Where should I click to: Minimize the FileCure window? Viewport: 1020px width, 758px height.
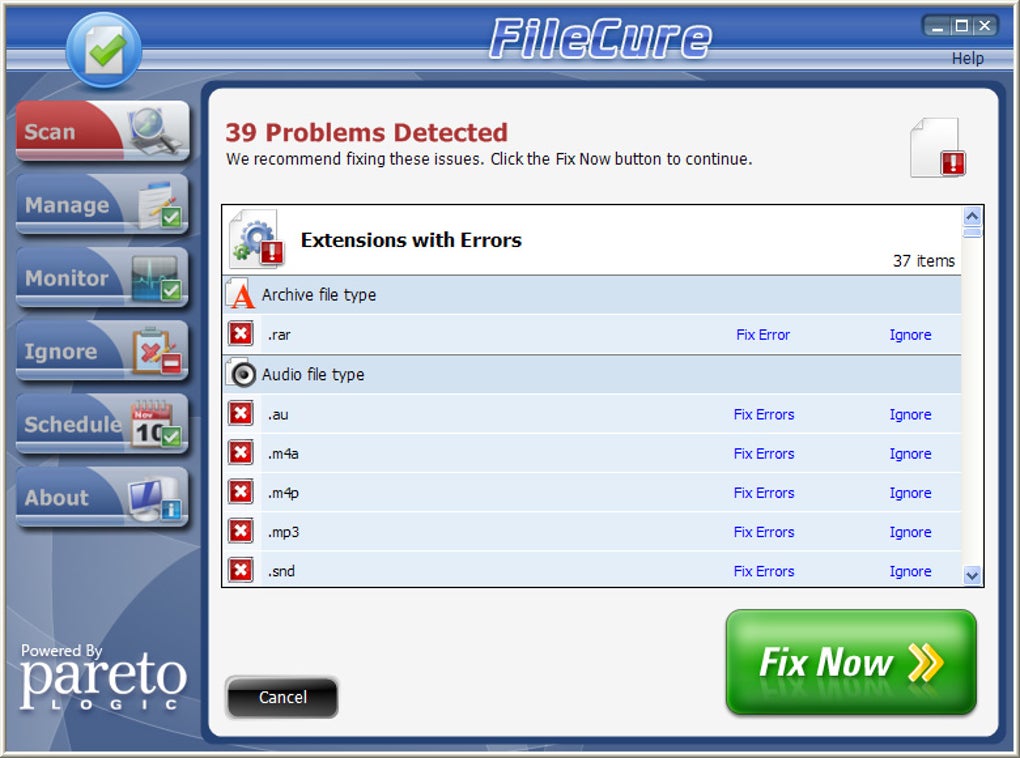tap(937, 27)
